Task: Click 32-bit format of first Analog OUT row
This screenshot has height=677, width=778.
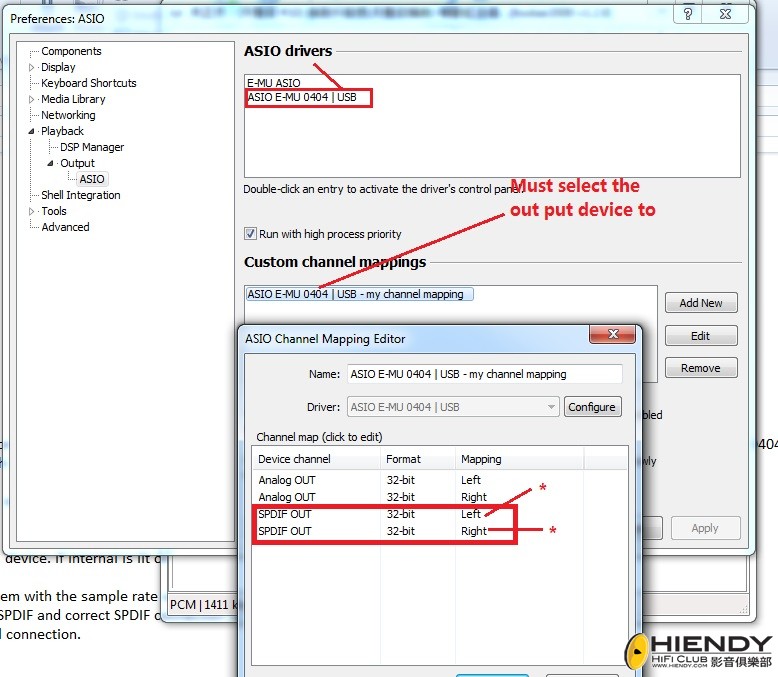Action: tap(400, 480)
